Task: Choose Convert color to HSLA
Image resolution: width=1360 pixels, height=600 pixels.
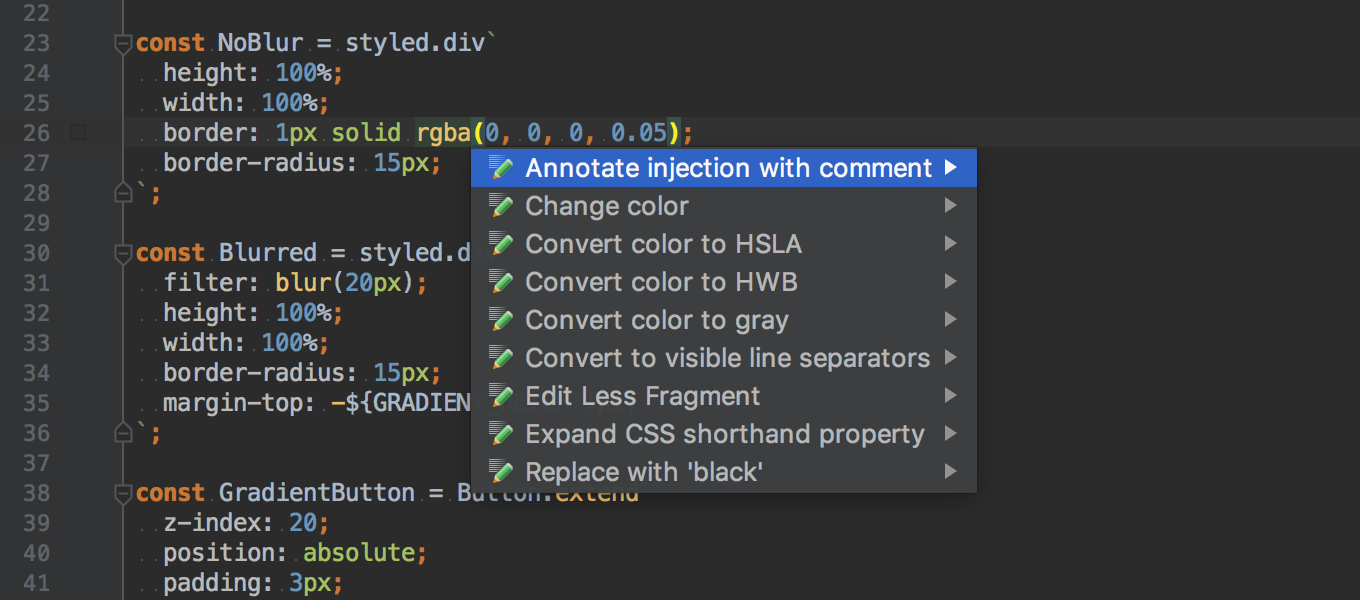Action: pos(663,244)
